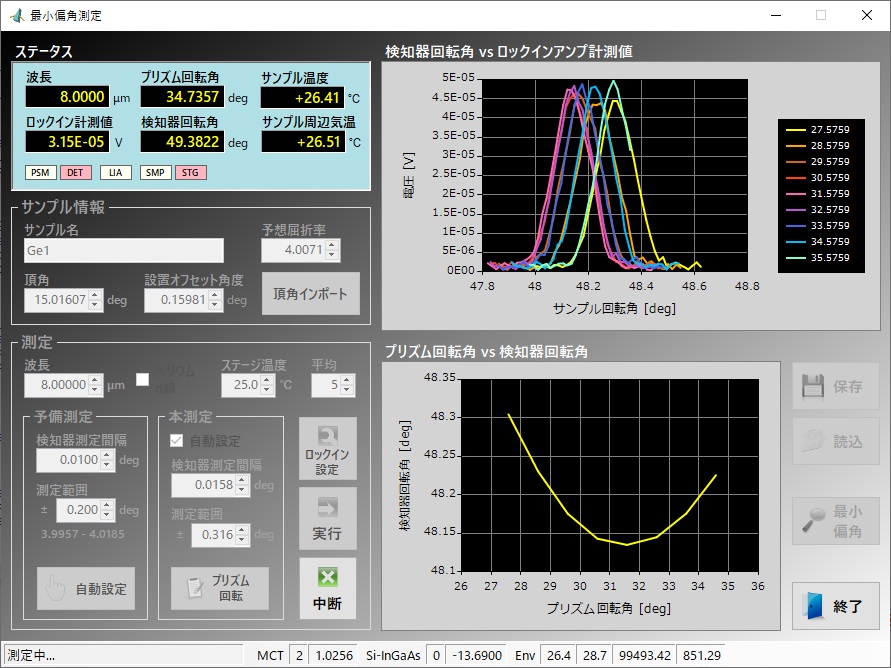Viewport: 891px width, 668px height.
Task: Click the 最小偏角 button
Action: pos(835,521)
